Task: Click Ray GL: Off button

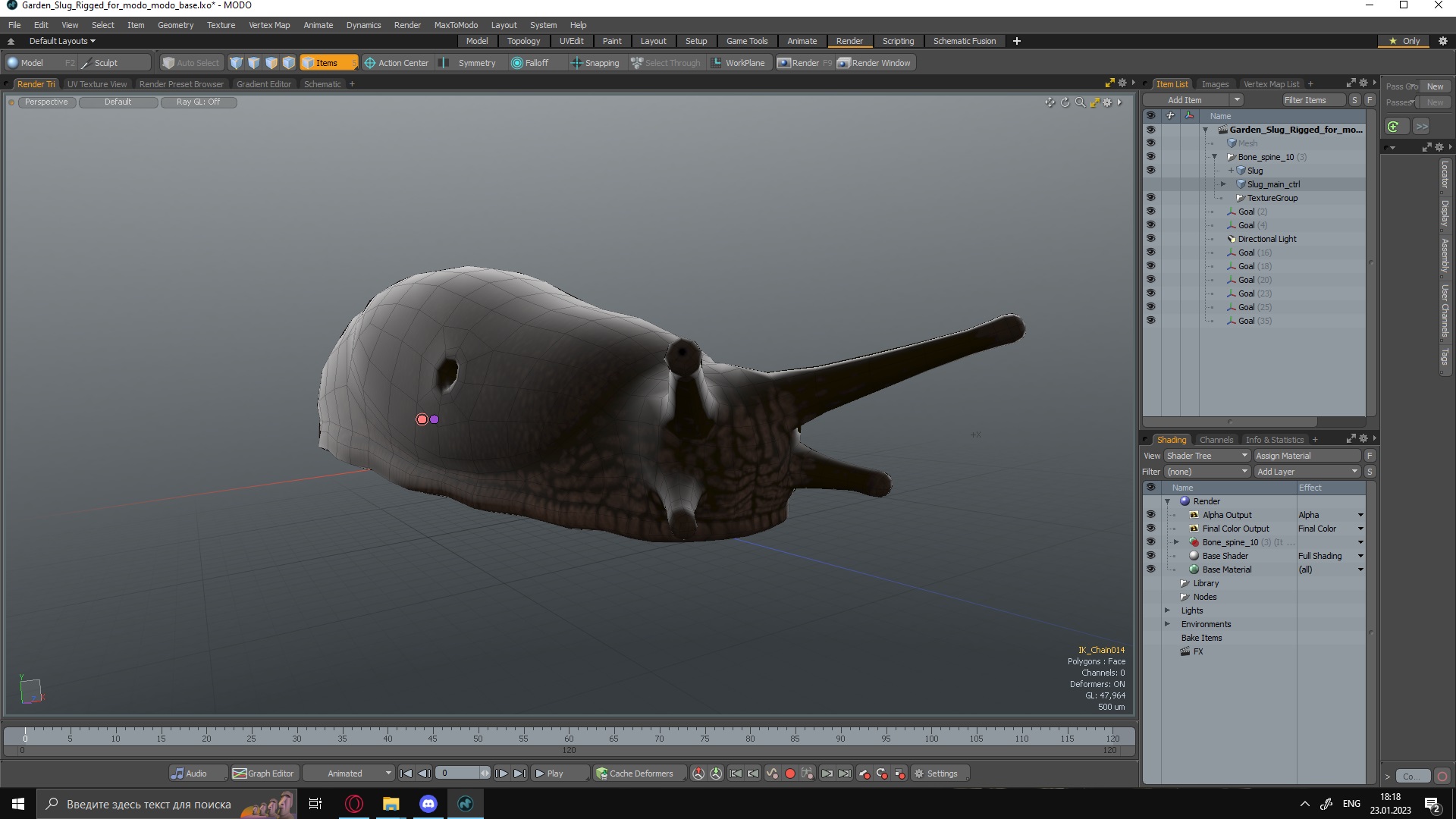Action: [x=198, y=102]
